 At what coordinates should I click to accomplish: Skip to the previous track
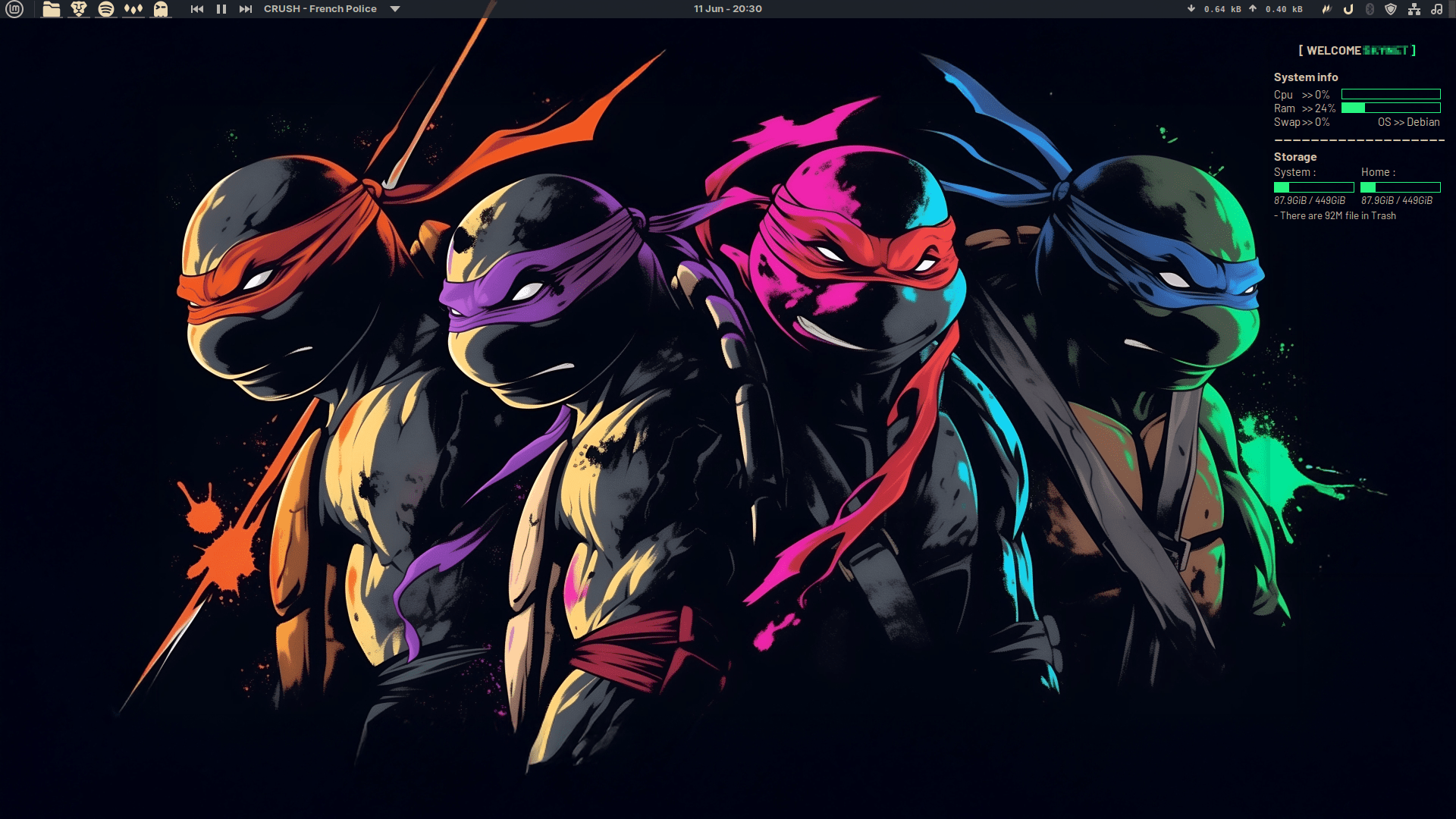197,9
